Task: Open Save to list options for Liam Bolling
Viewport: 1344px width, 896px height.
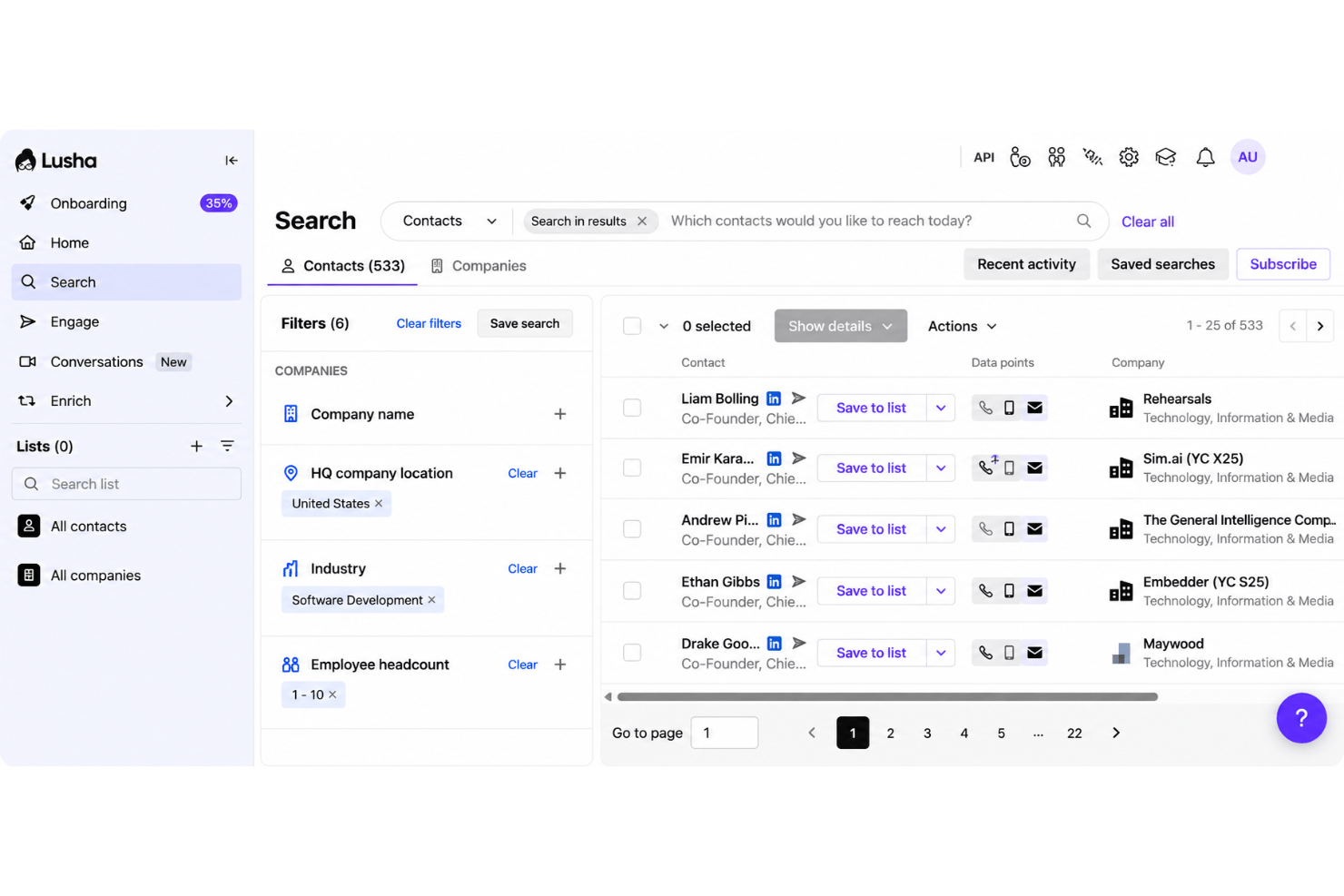Action: (x=941, y=408)
